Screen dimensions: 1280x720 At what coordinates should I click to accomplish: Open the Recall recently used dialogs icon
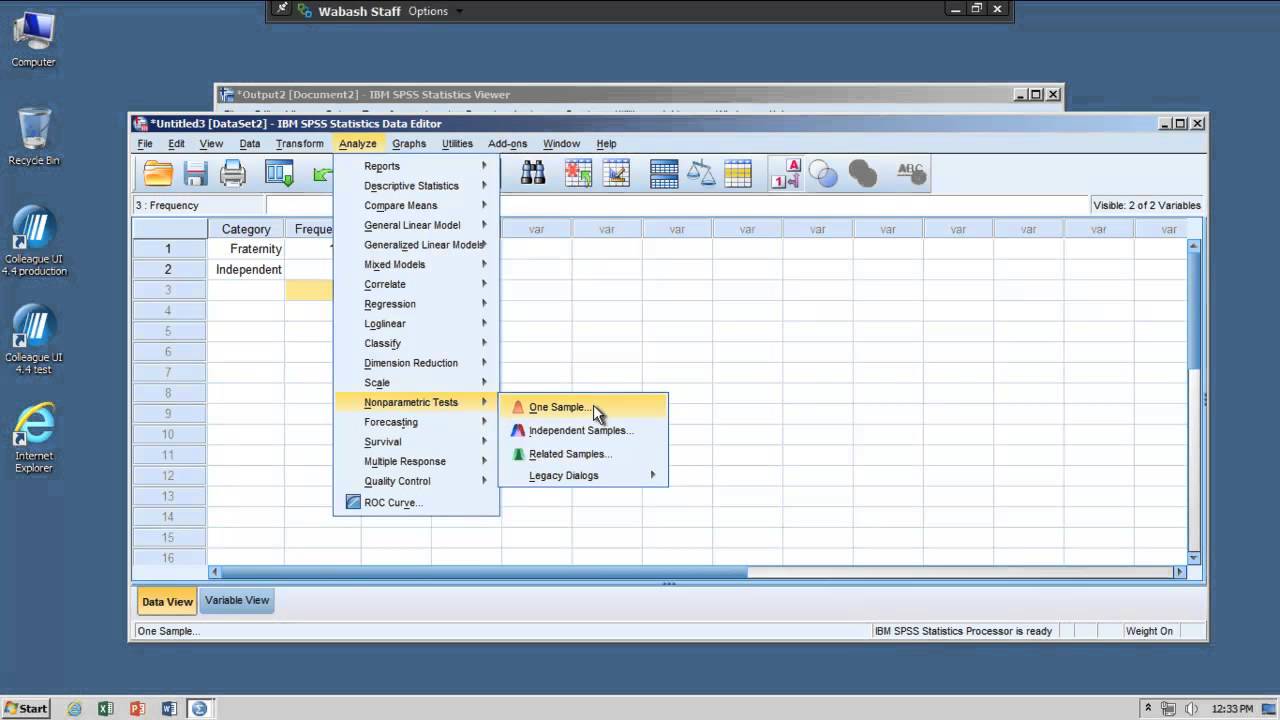[279, 173]
